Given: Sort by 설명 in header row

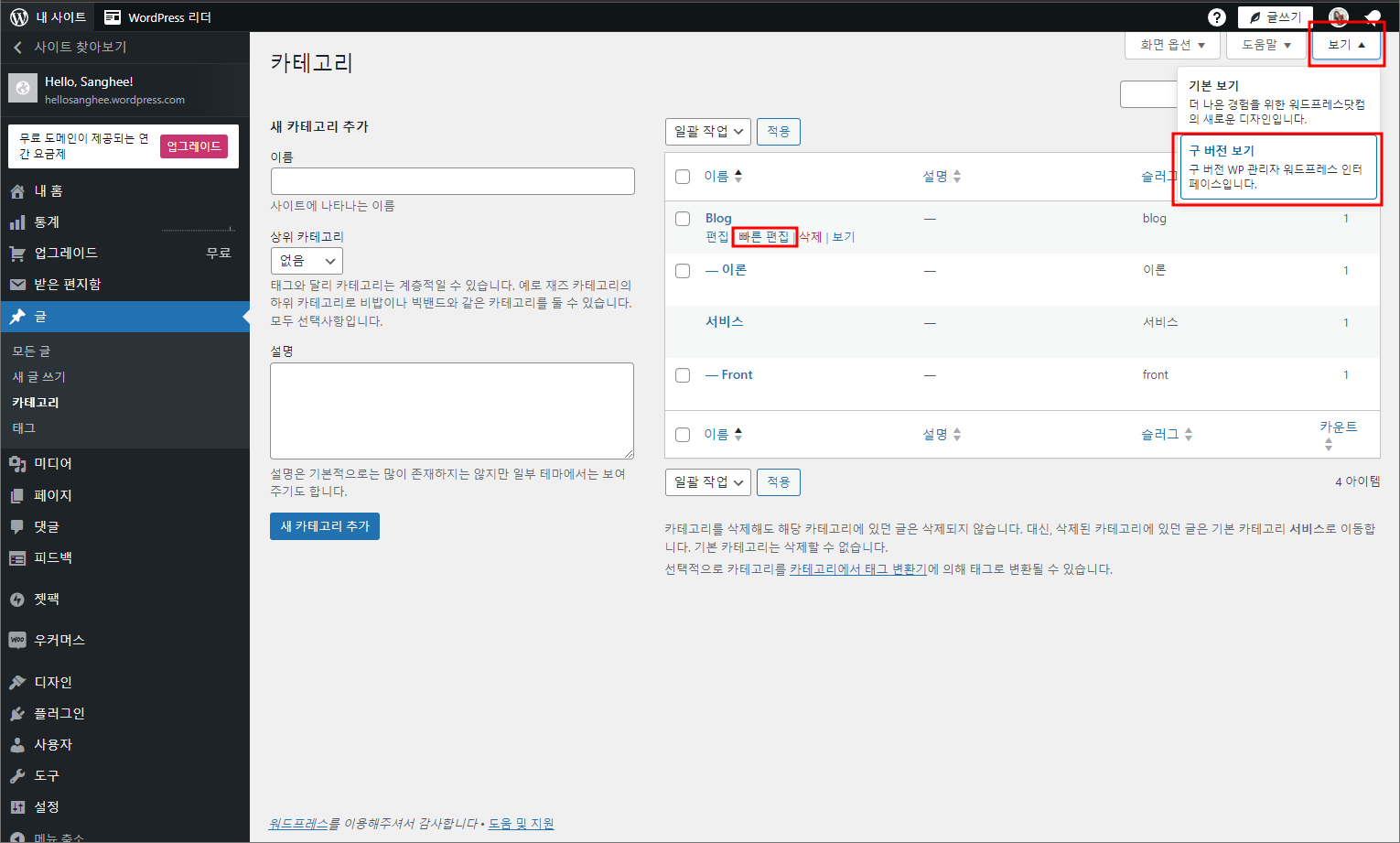Looking at the screenshot, I should click(942, 177).
